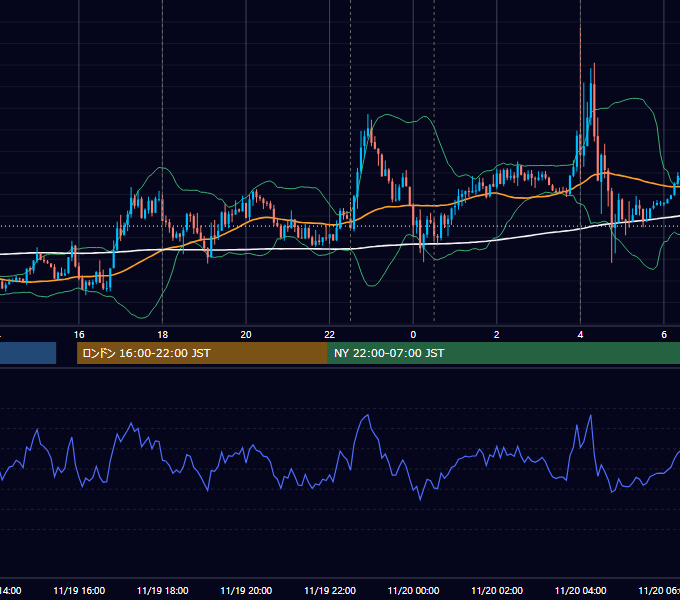Click the hour label 22 on axis
The width and height of the screenshot is (680, 600).
click(x=330, y=335)
